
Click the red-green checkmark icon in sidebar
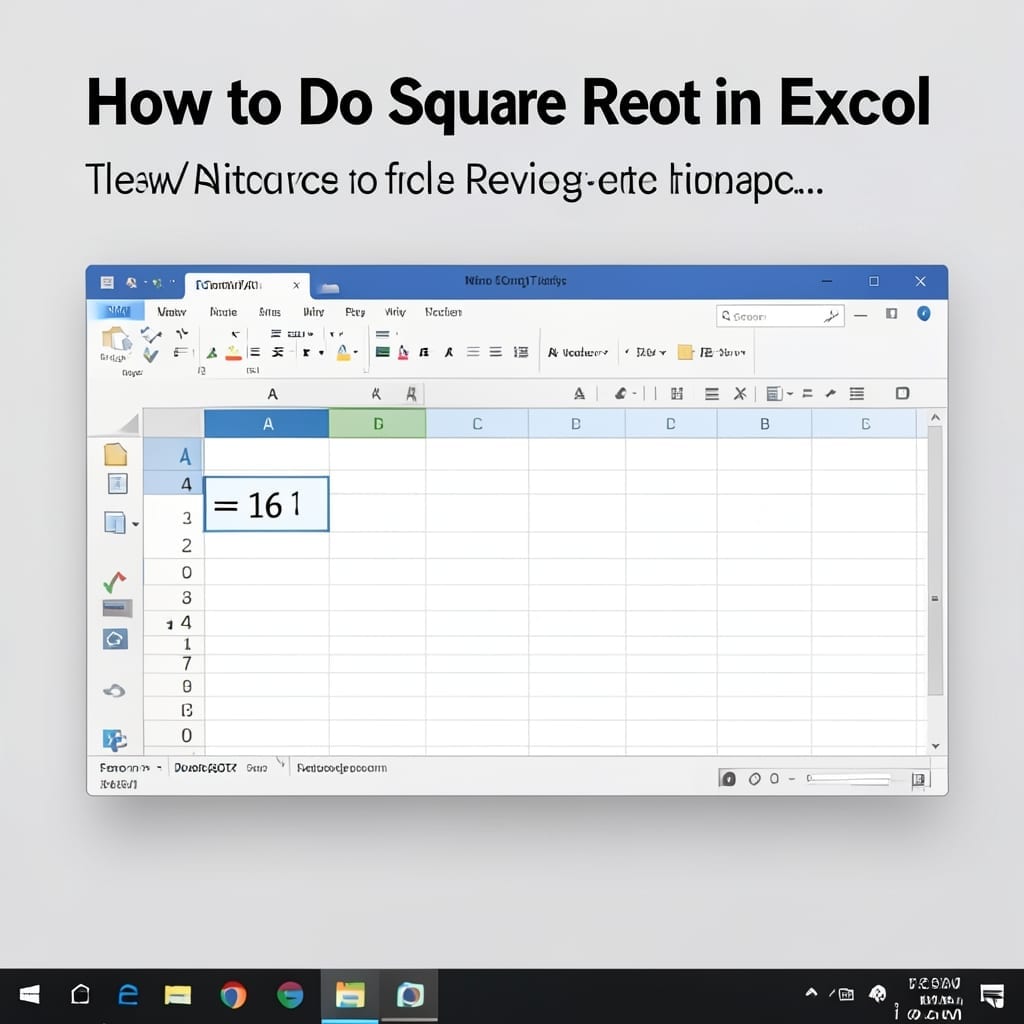(114, 581)
